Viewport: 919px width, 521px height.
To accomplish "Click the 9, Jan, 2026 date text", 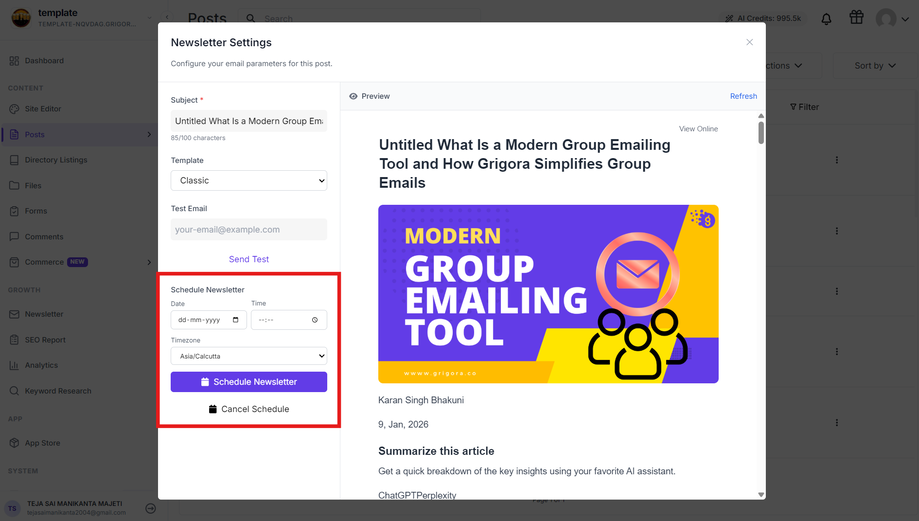I will [403, 424].
